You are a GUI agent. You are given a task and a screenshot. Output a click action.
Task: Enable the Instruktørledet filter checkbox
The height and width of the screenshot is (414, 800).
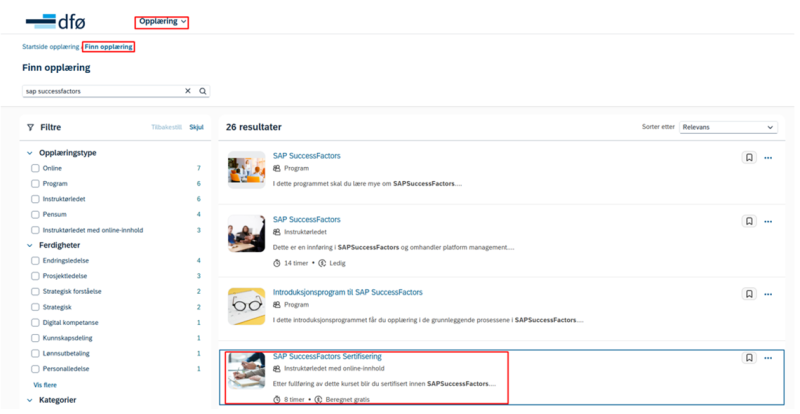(35, 199)
